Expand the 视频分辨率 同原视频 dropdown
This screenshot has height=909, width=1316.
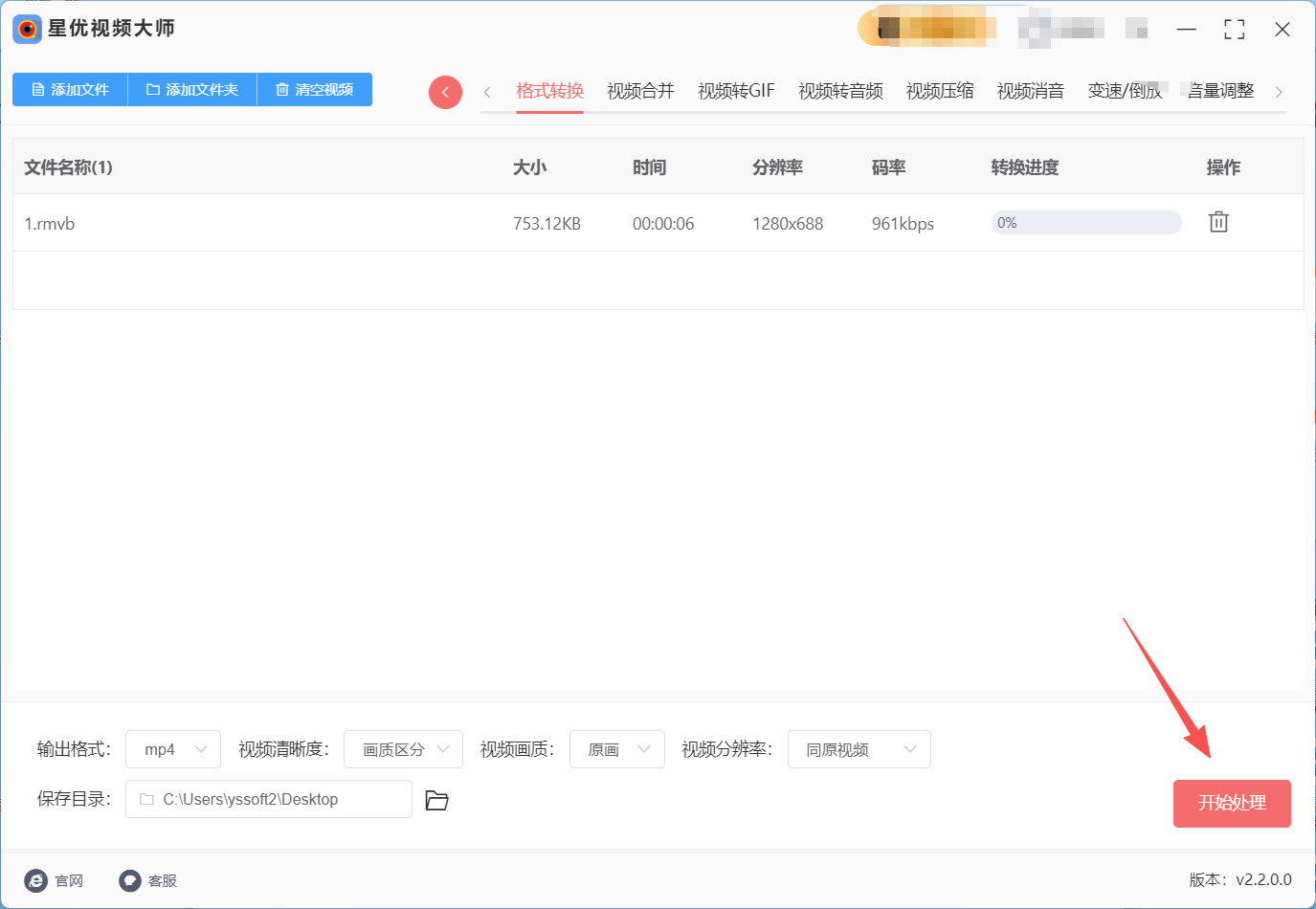pyautogui.click(x=859, y=749)
